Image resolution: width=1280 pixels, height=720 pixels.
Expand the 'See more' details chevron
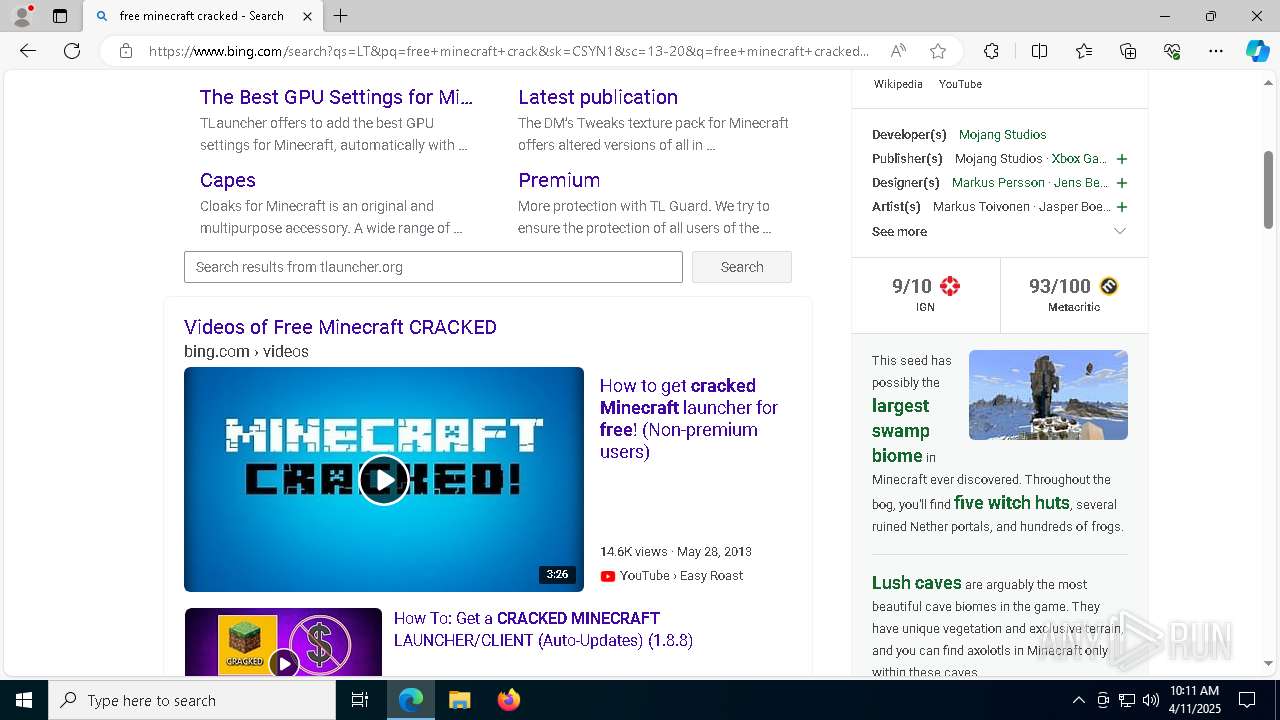tap(1120, 231)
